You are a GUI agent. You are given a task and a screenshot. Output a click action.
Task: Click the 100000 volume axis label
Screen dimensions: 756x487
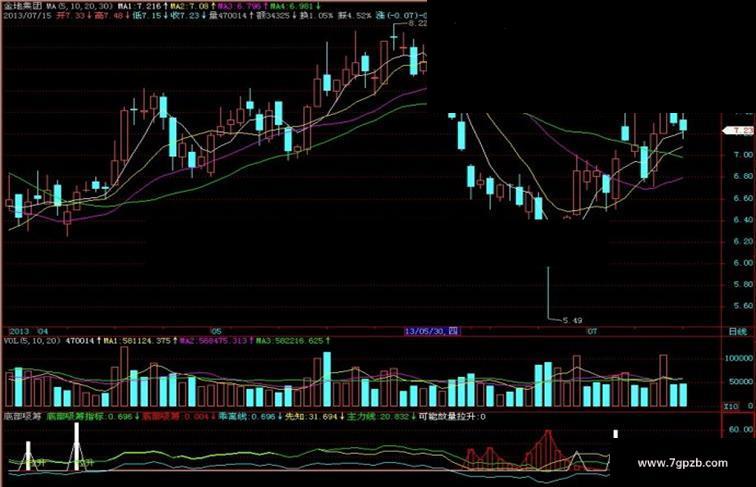coord(739,359)
